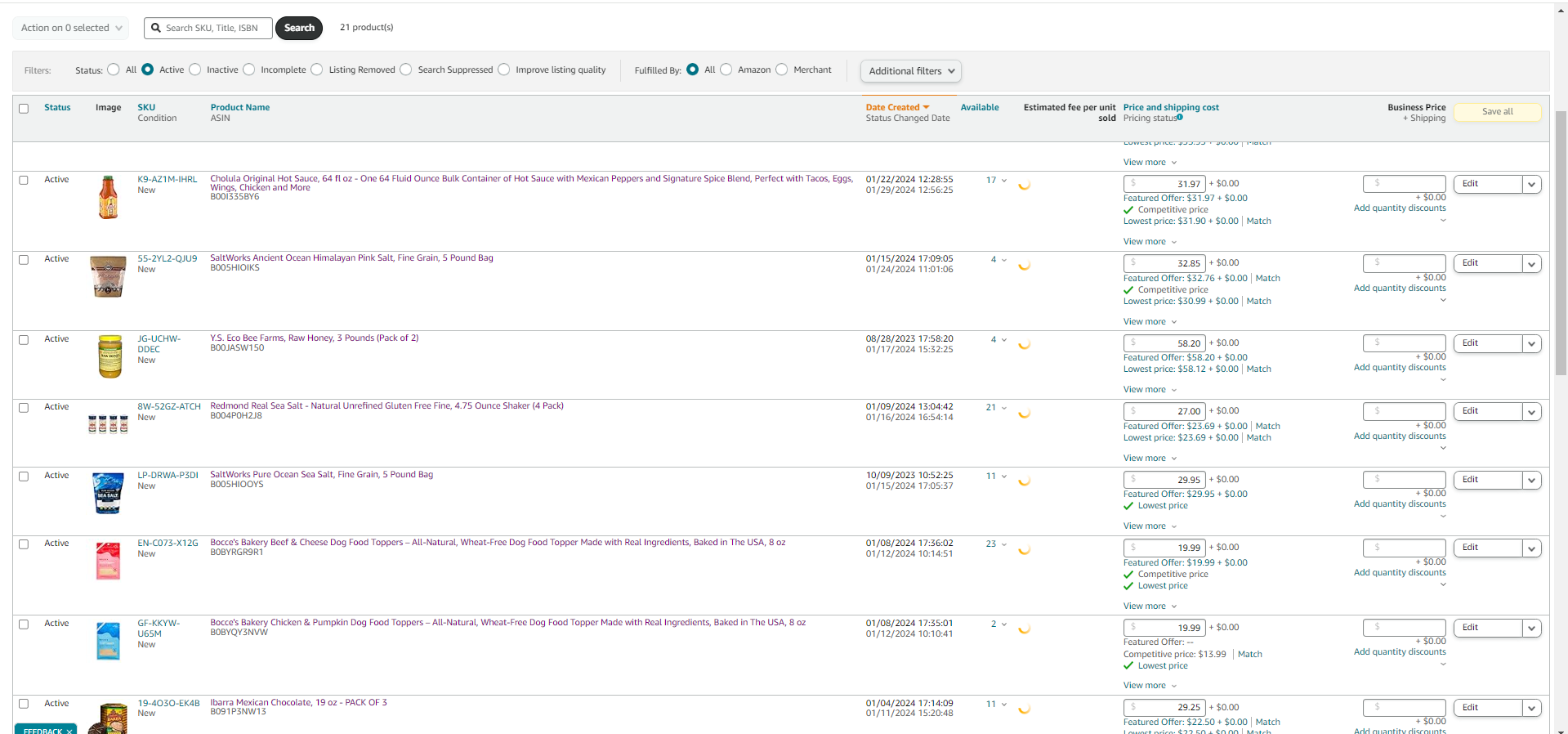Open the Redmond Real Sea Salt product link
The image size is (1568, 734).
pos(386,406)
